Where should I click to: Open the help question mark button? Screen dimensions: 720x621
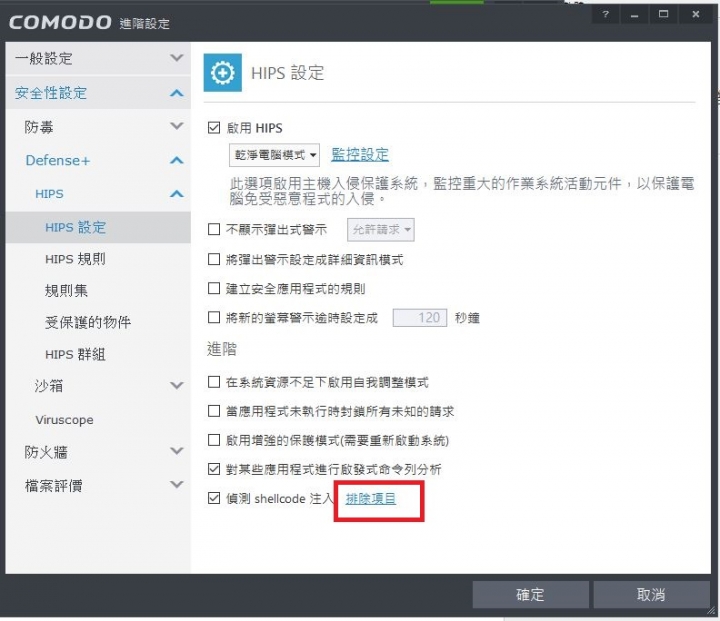tap(606, 14)
